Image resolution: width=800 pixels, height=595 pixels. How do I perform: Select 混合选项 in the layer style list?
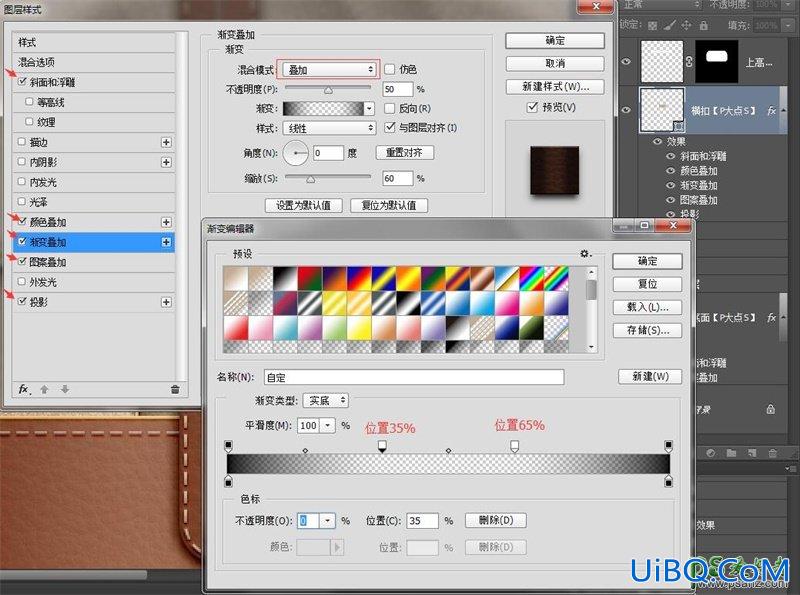[x=93, y=62]
